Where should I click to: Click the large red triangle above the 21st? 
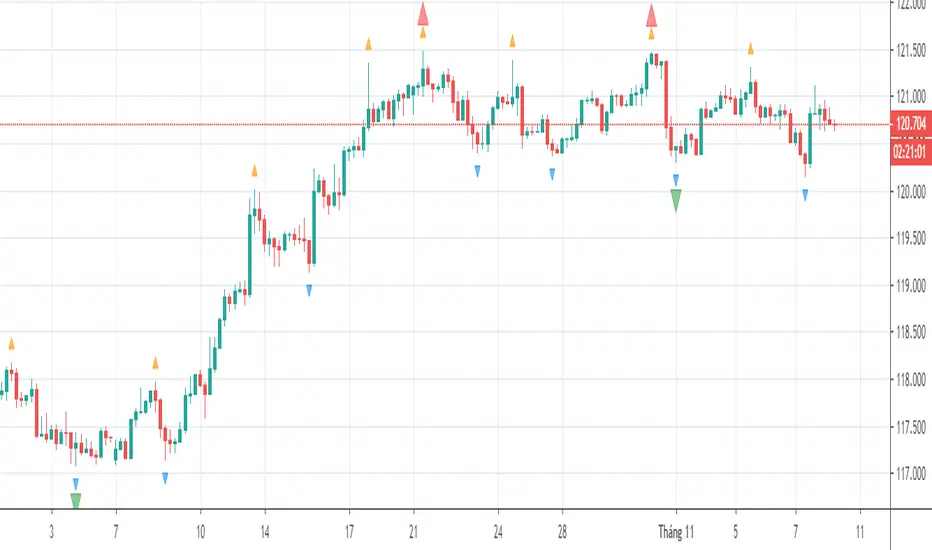click(x=423, y=13)
